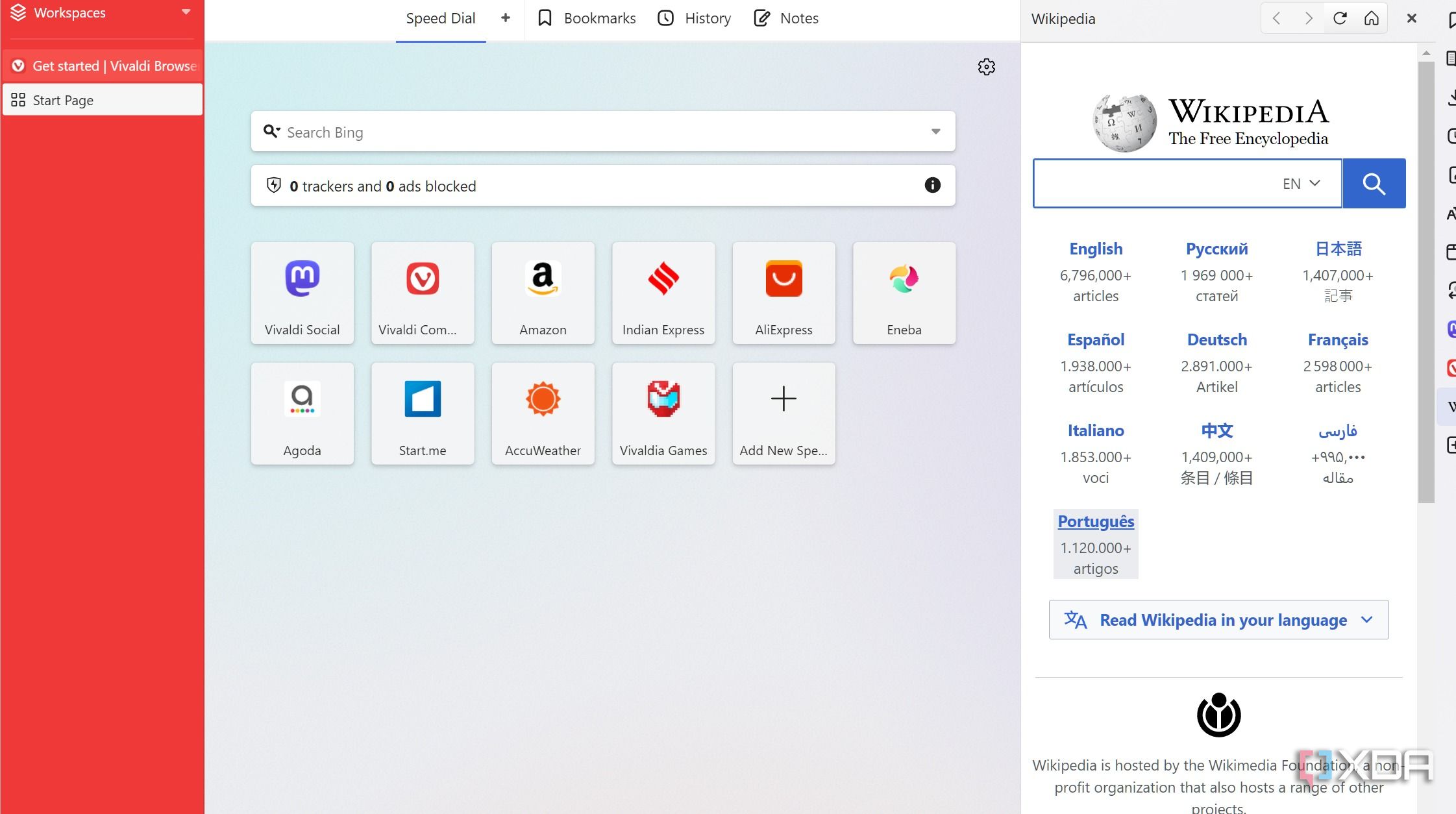The height and width of the screenshot is (814, 1456).
Task: Open Vivaldi Community speed dial
Action: coord(423,293)
